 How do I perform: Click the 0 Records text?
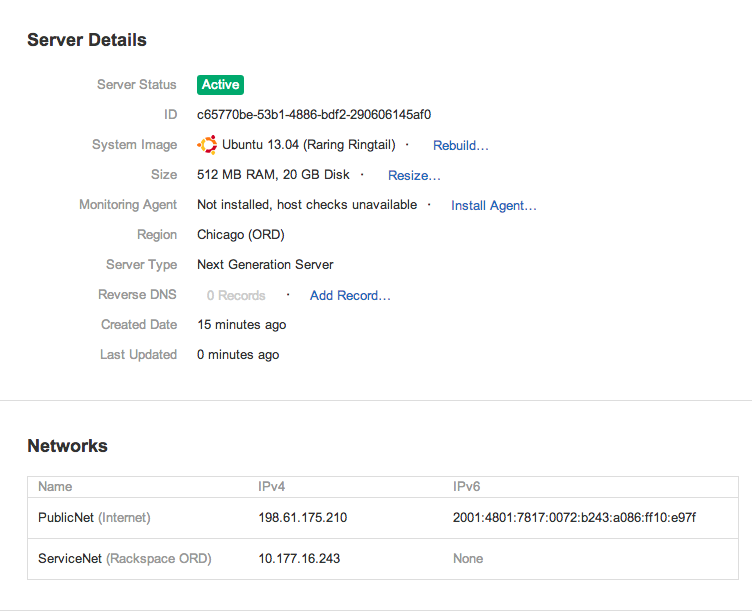tap(236, 295)
